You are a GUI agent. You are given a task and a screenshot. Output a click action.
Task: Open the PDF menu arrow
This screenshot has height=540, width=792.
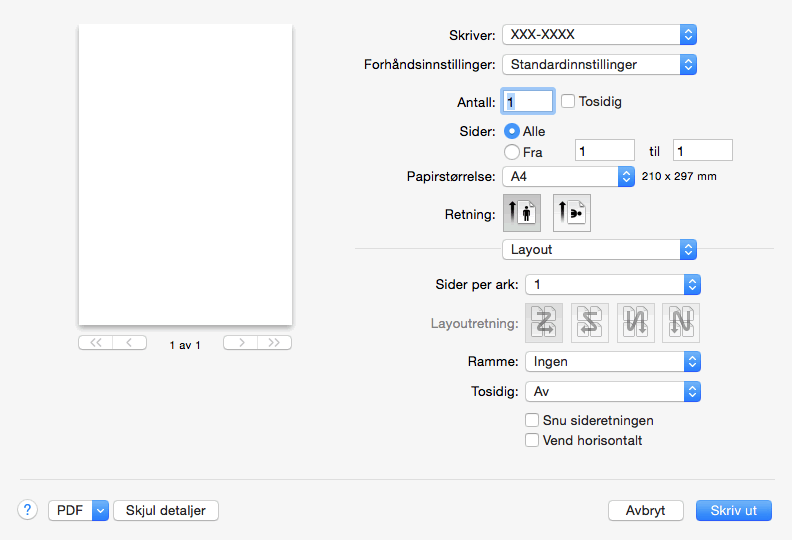coord(101,511)
